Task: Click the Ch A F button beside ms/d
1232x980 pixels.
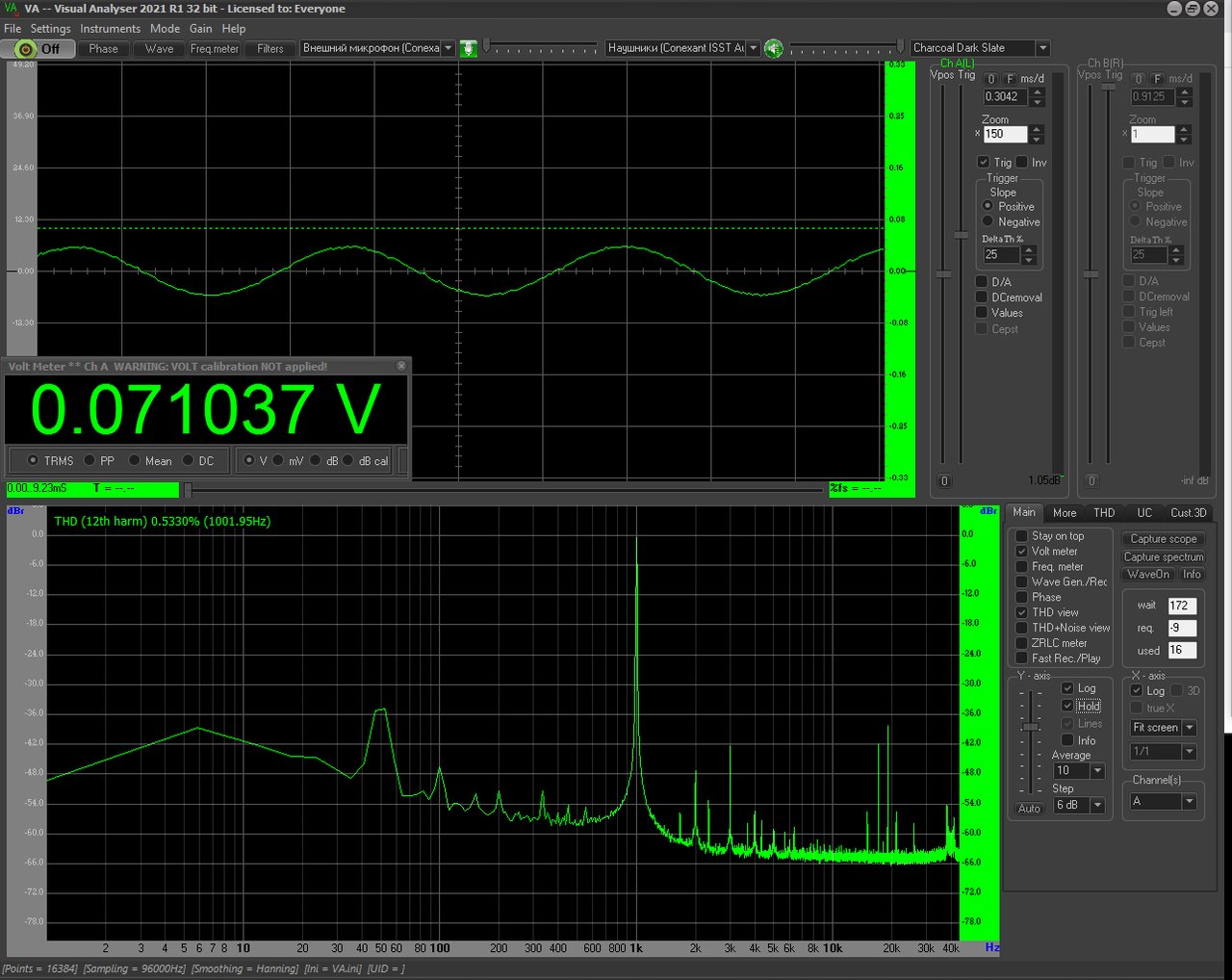Action: coord(1010,79)
